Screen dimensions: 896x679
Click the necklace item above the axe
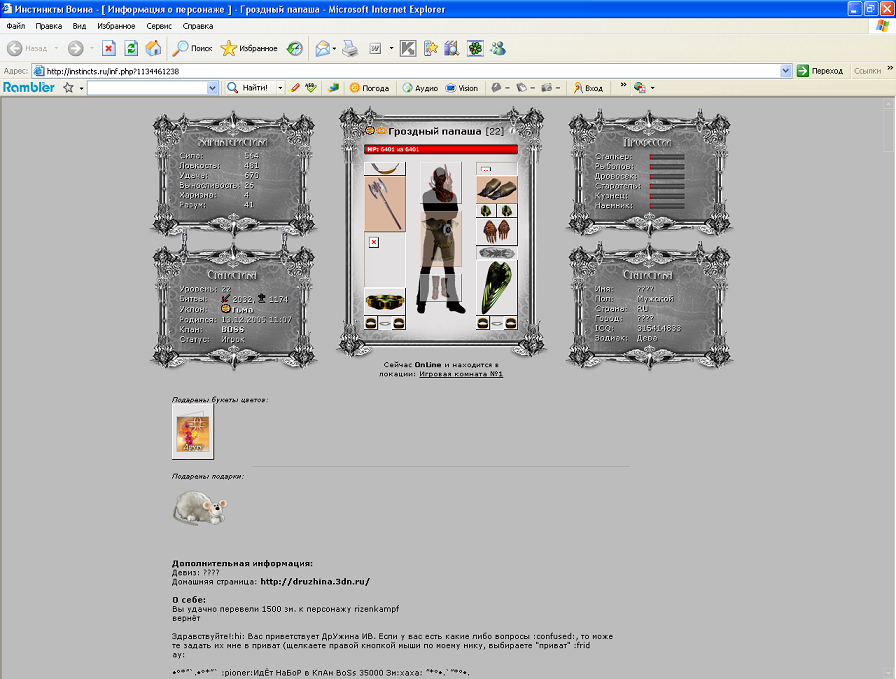click(385, 169)
